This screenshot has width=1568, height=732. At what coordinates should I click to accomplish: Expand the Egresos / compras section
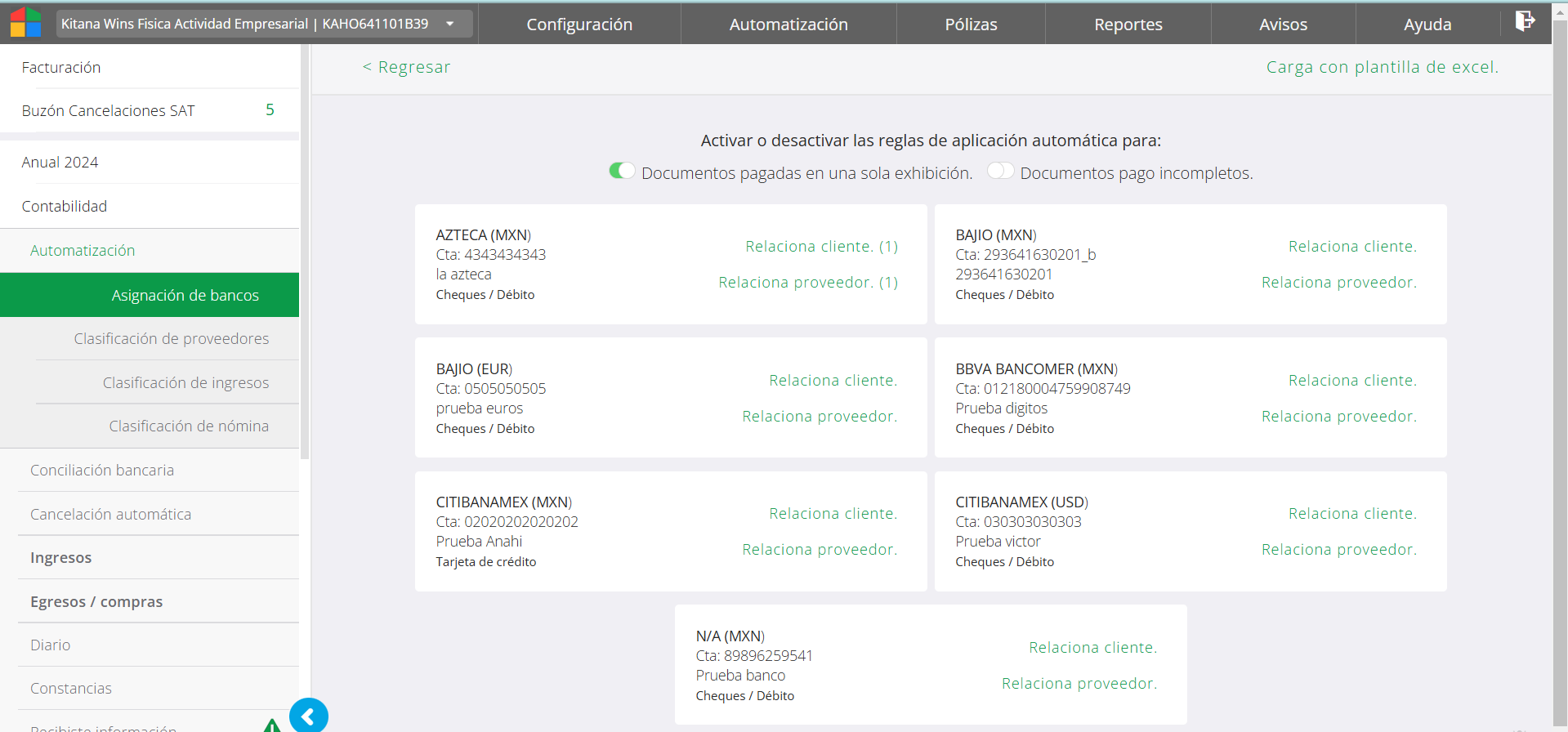click(x=96, y=602)
